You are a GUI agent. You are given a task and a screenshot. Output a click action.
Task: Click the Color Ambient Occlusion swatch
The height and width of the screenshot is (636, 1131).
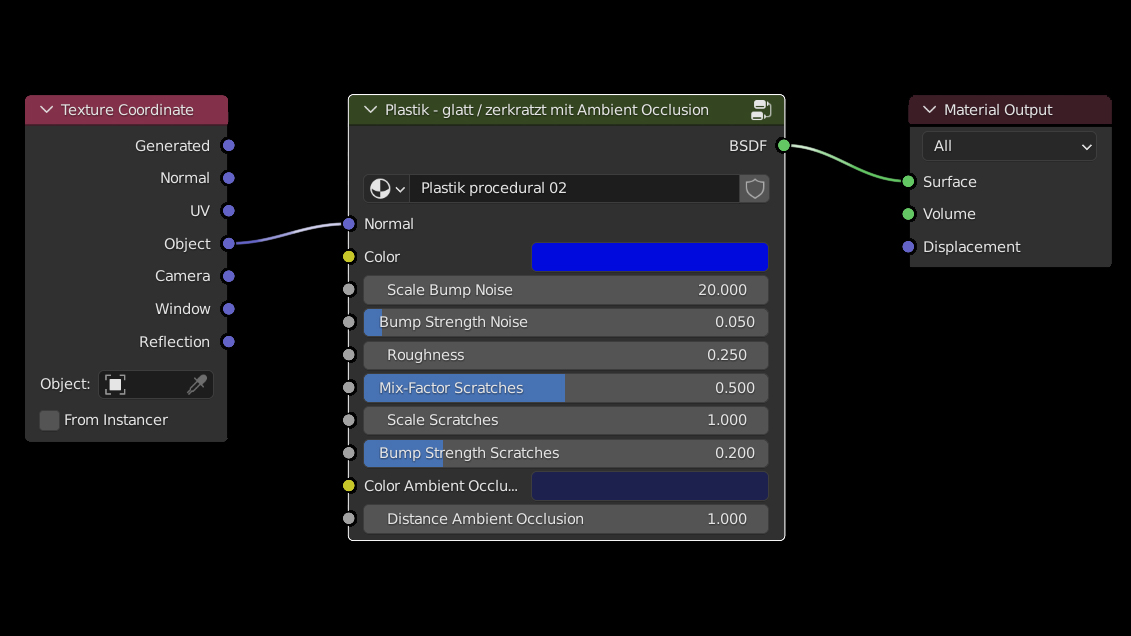(x=649, y=486)
